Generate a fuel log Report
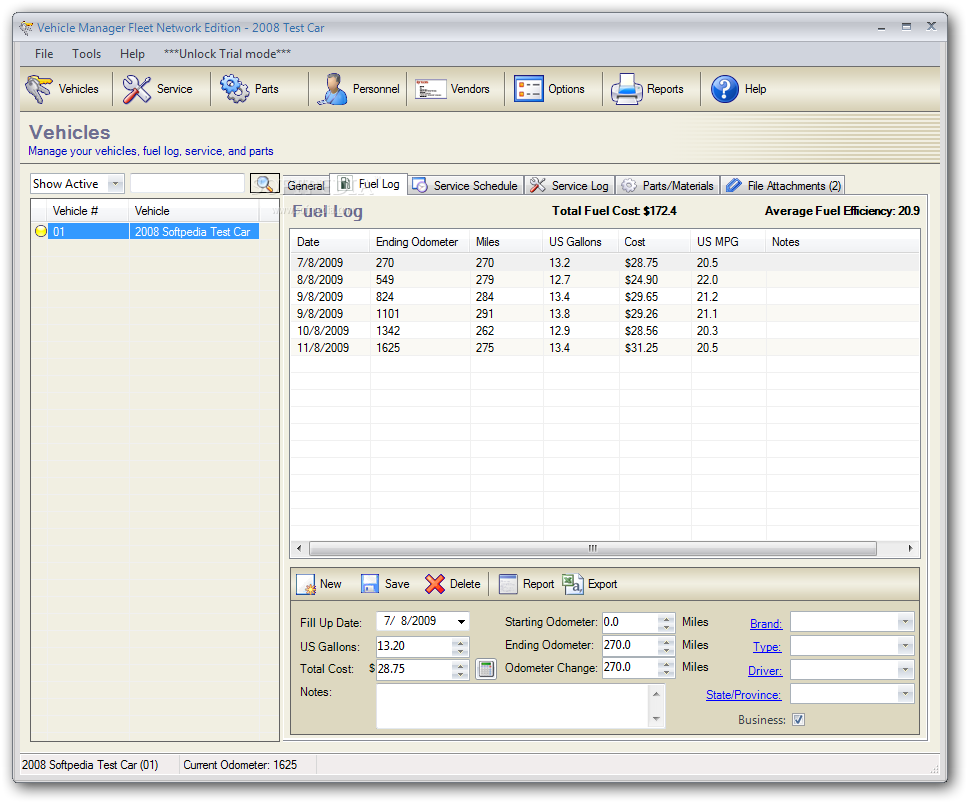Screen dimensions: 968x803 pos(527,584)
